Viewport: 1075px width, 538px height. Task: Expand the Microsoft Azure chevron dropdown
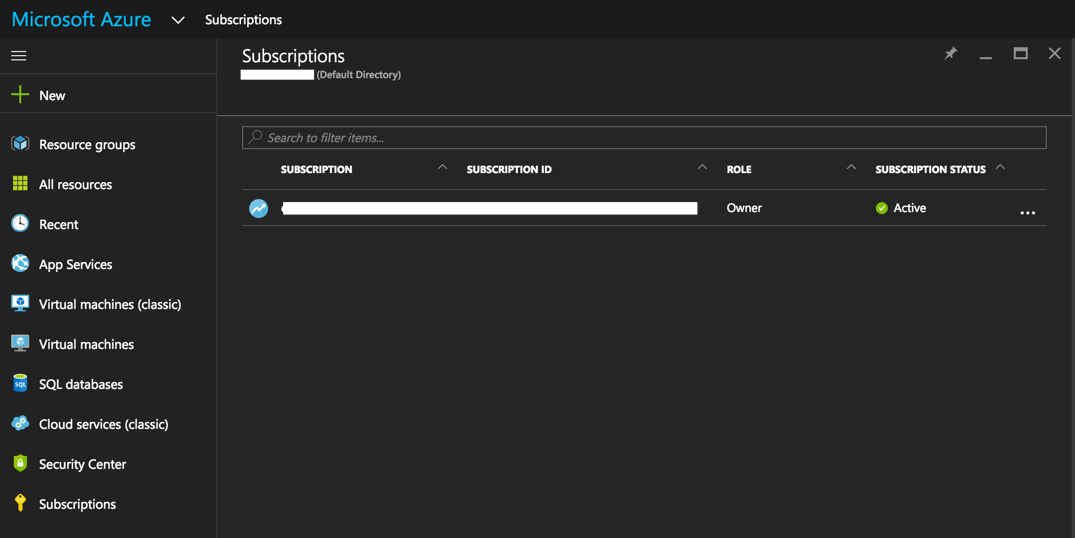(x=178, y=20)
